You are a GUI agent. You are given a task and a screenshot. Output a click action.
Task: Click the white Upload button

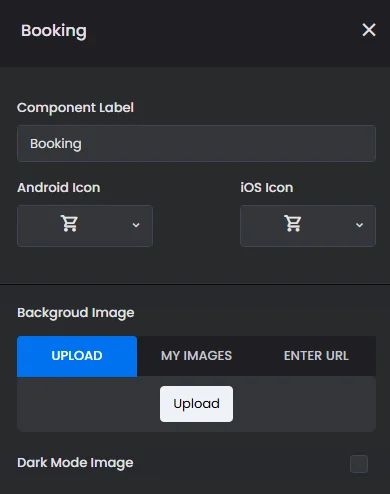click(x=196, y=404)
